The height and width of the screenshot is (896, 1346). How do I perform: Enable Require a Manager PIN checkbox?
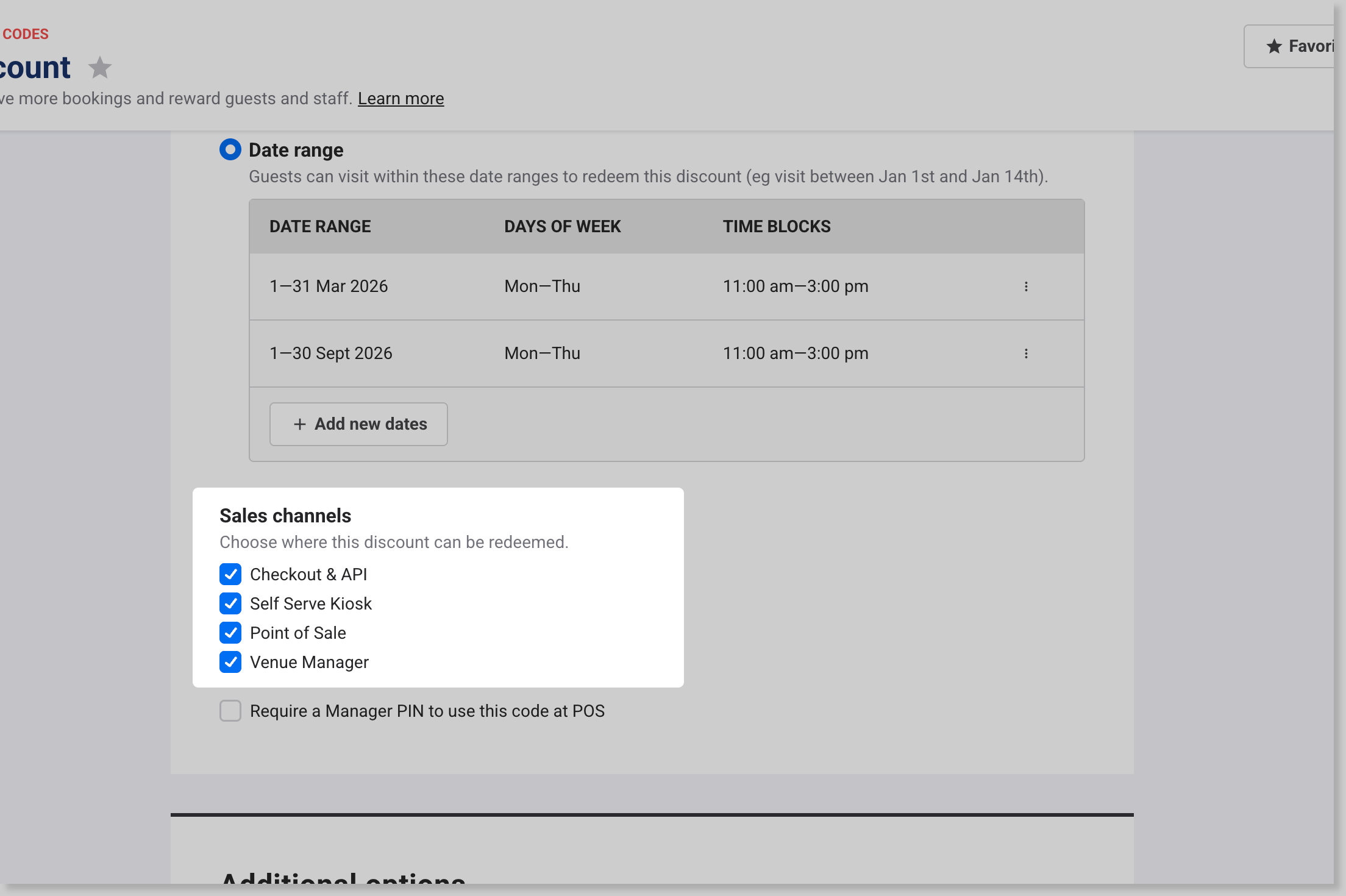click(x=230, y=711)
